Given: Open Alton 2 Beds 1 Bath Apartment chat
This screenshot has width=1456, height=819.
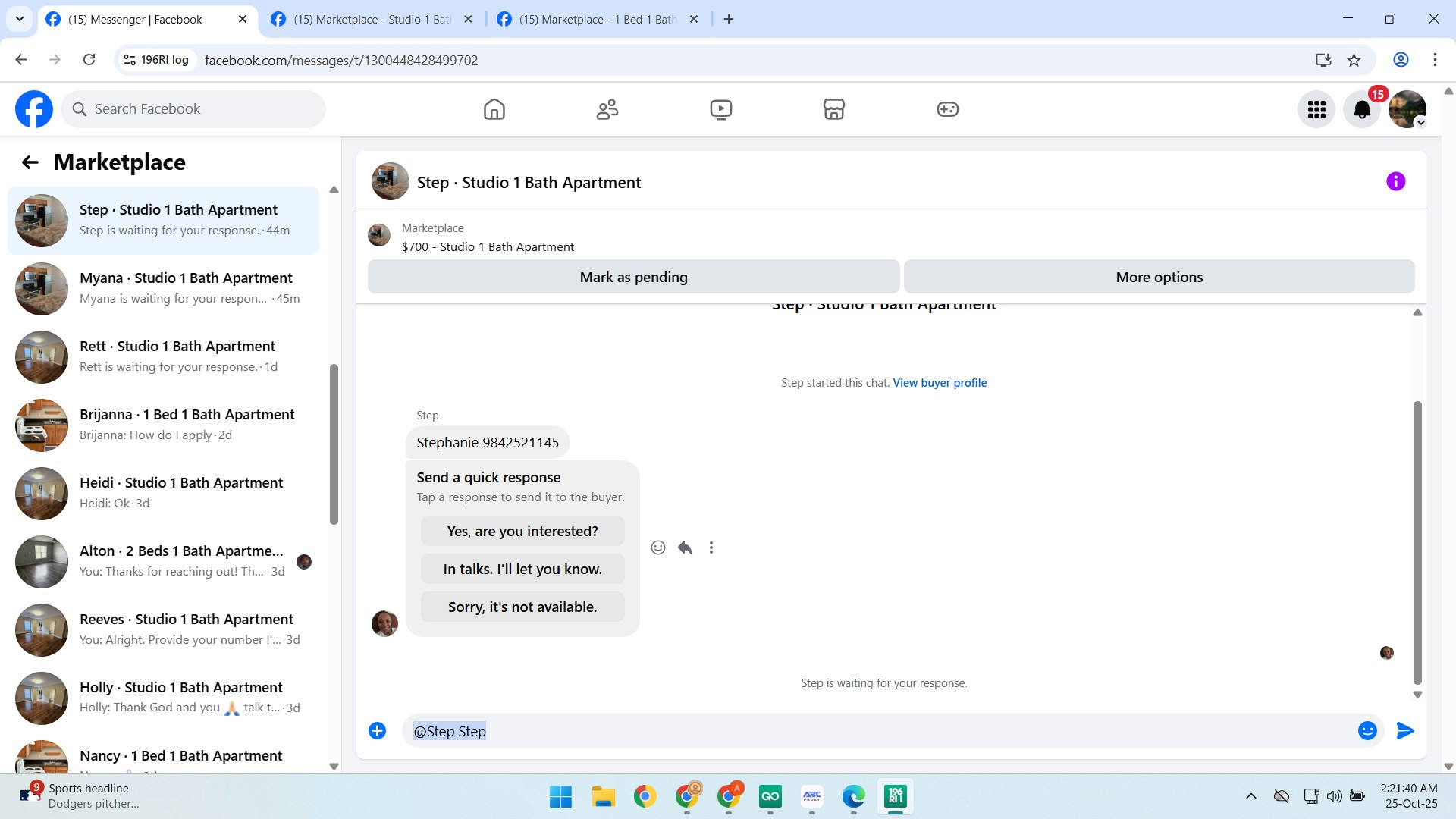Looking at the screenshot, I should pos(163,562).
